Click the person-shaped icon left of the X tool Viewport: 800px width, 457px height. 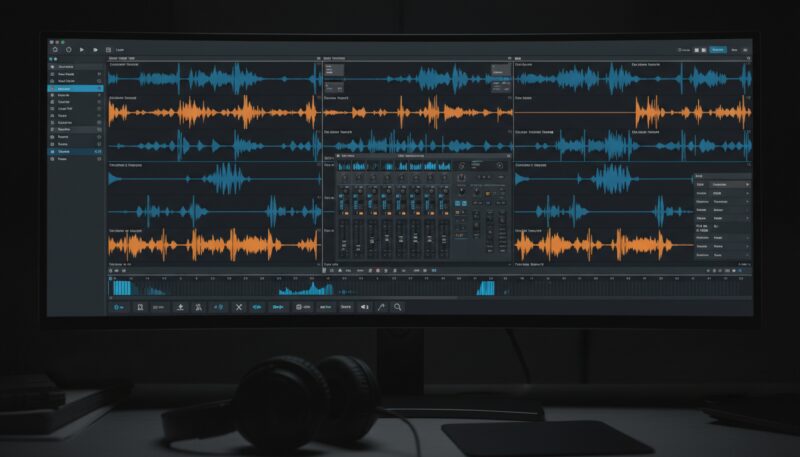[198, 307]
